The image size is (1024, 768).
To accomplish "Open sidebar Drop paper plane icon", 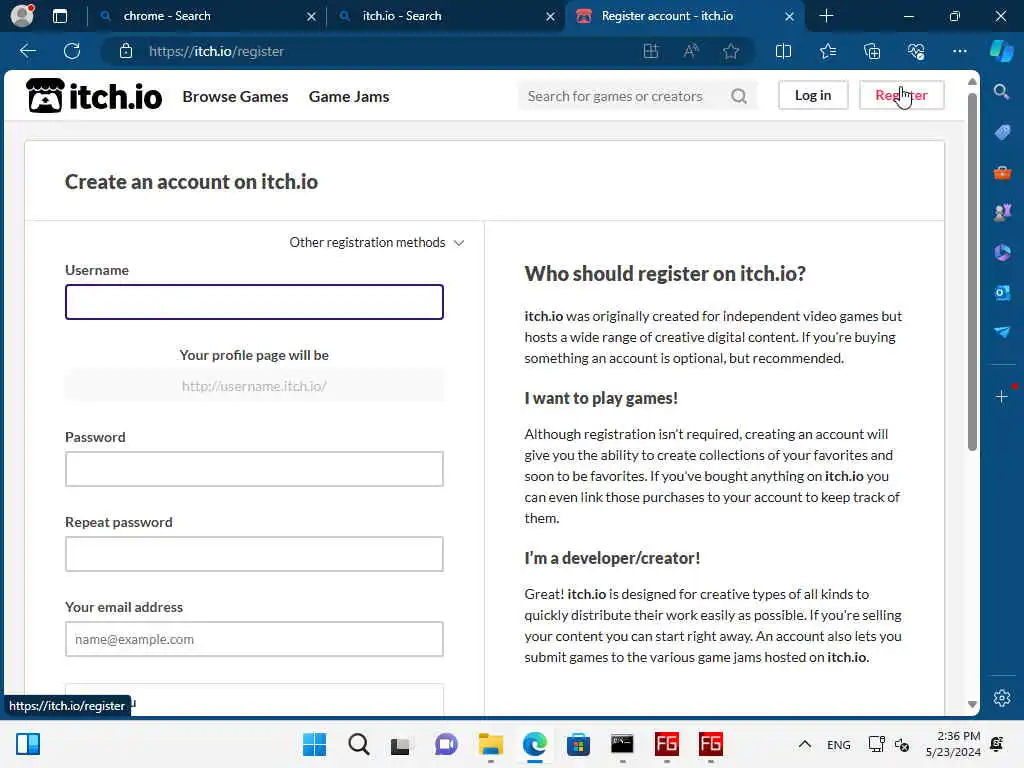I will [x=1002, y=332].
